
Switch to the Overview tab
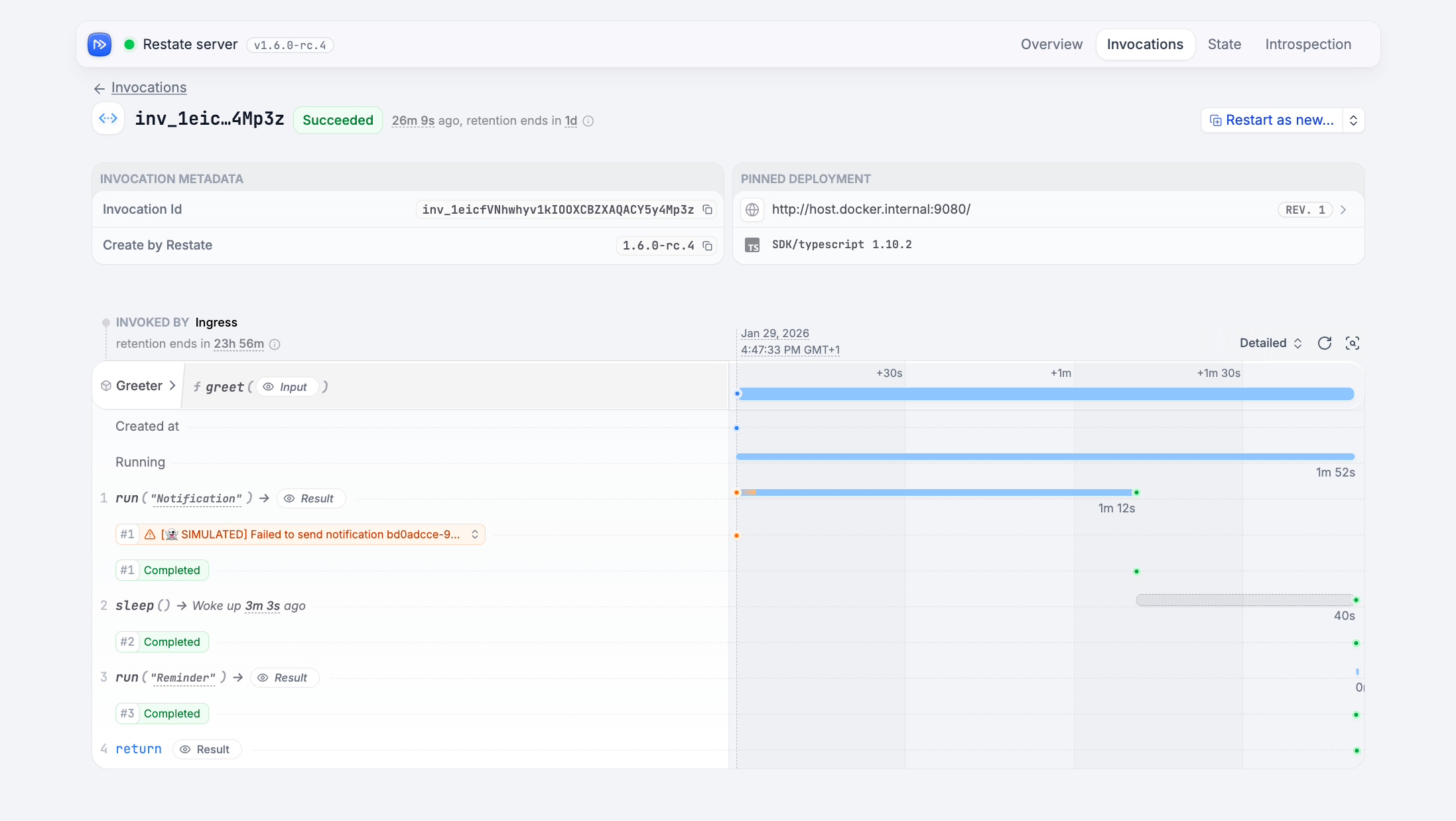[1051, 44]
